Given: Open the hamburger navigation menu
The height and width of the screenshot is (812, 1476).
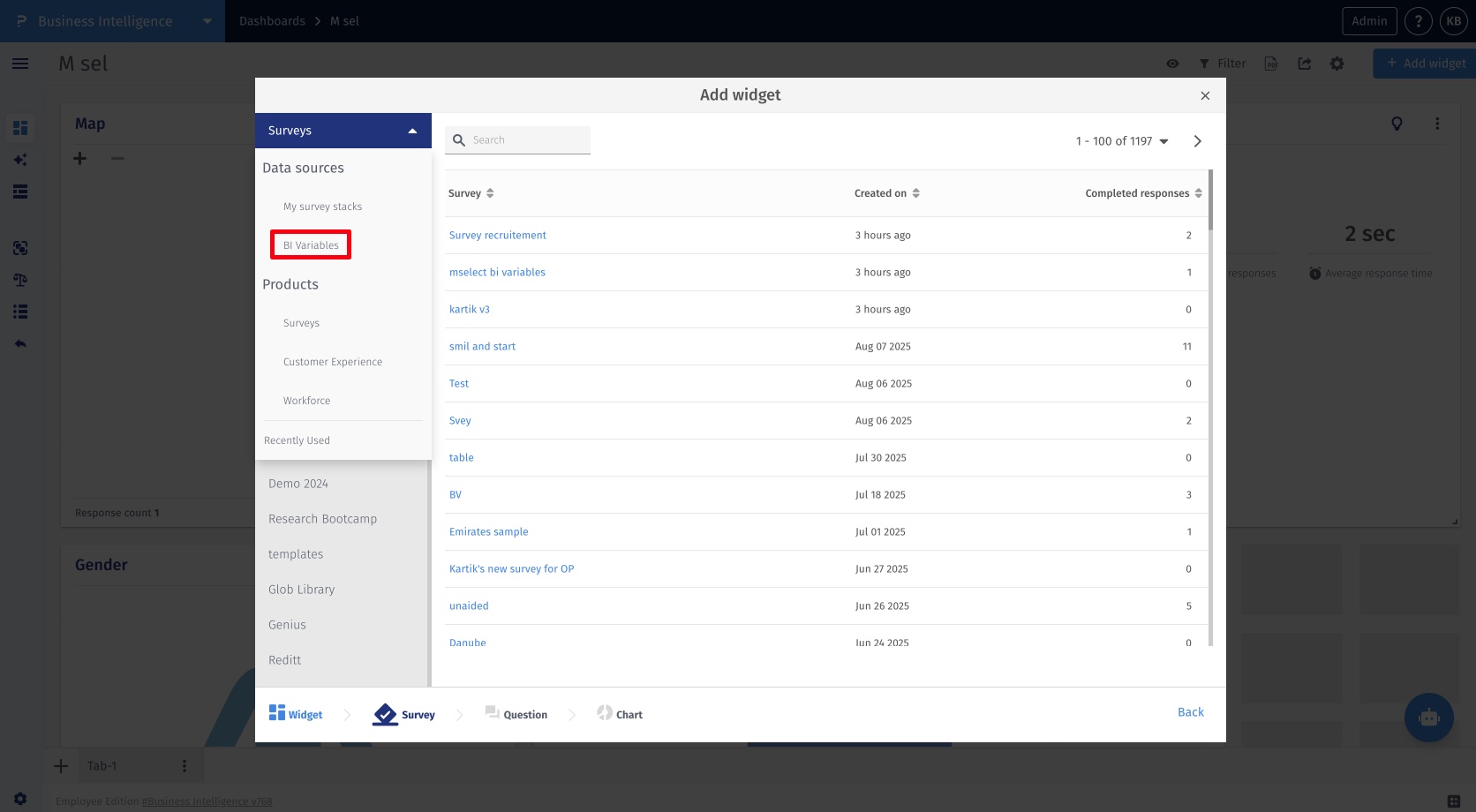Looking at the screenshot, I should 20,64.
